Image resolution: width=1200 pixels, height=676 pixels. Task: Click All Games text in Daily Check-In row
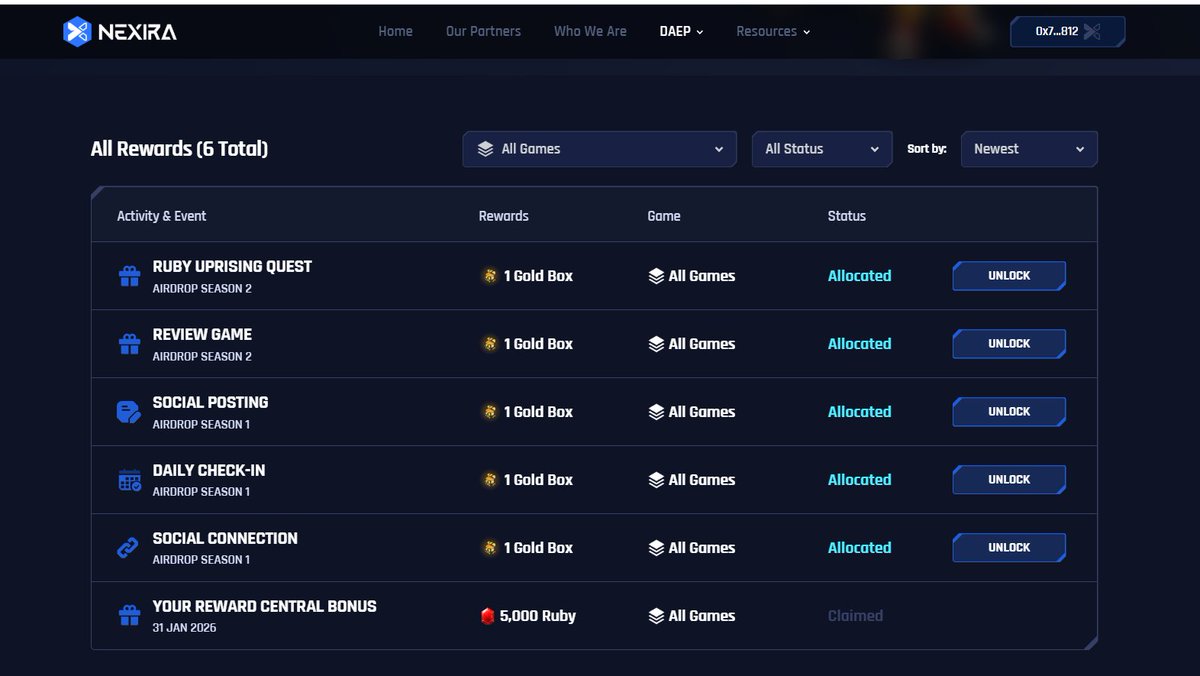coord(702,480)
